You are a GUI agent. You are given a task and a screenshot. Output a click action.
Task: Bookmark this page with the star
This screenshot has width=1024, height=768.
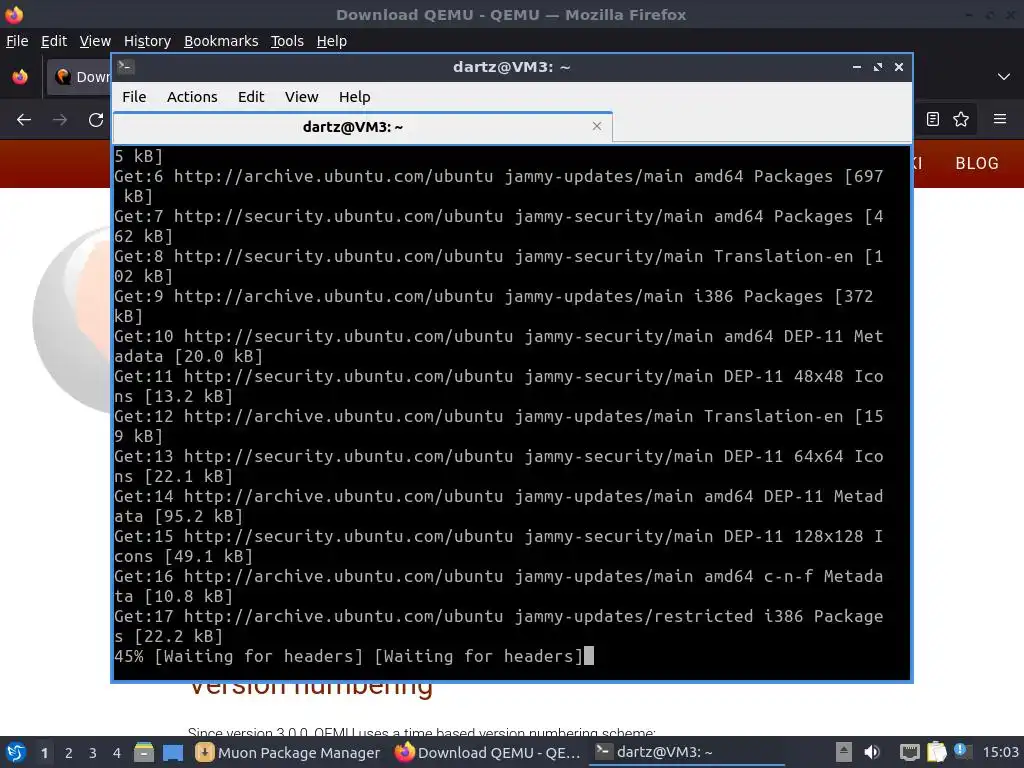coord(961,119)
